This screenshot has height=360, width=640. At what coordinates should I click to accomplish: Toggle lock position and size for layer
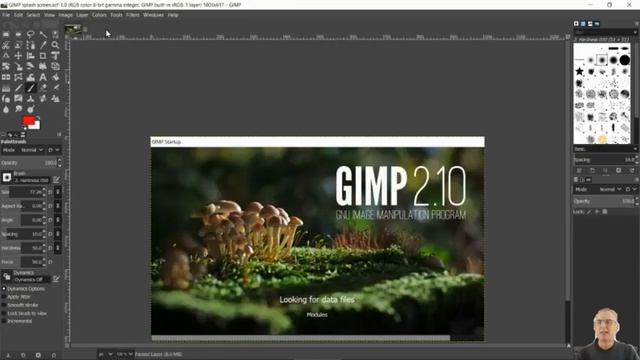pos(597,212)
